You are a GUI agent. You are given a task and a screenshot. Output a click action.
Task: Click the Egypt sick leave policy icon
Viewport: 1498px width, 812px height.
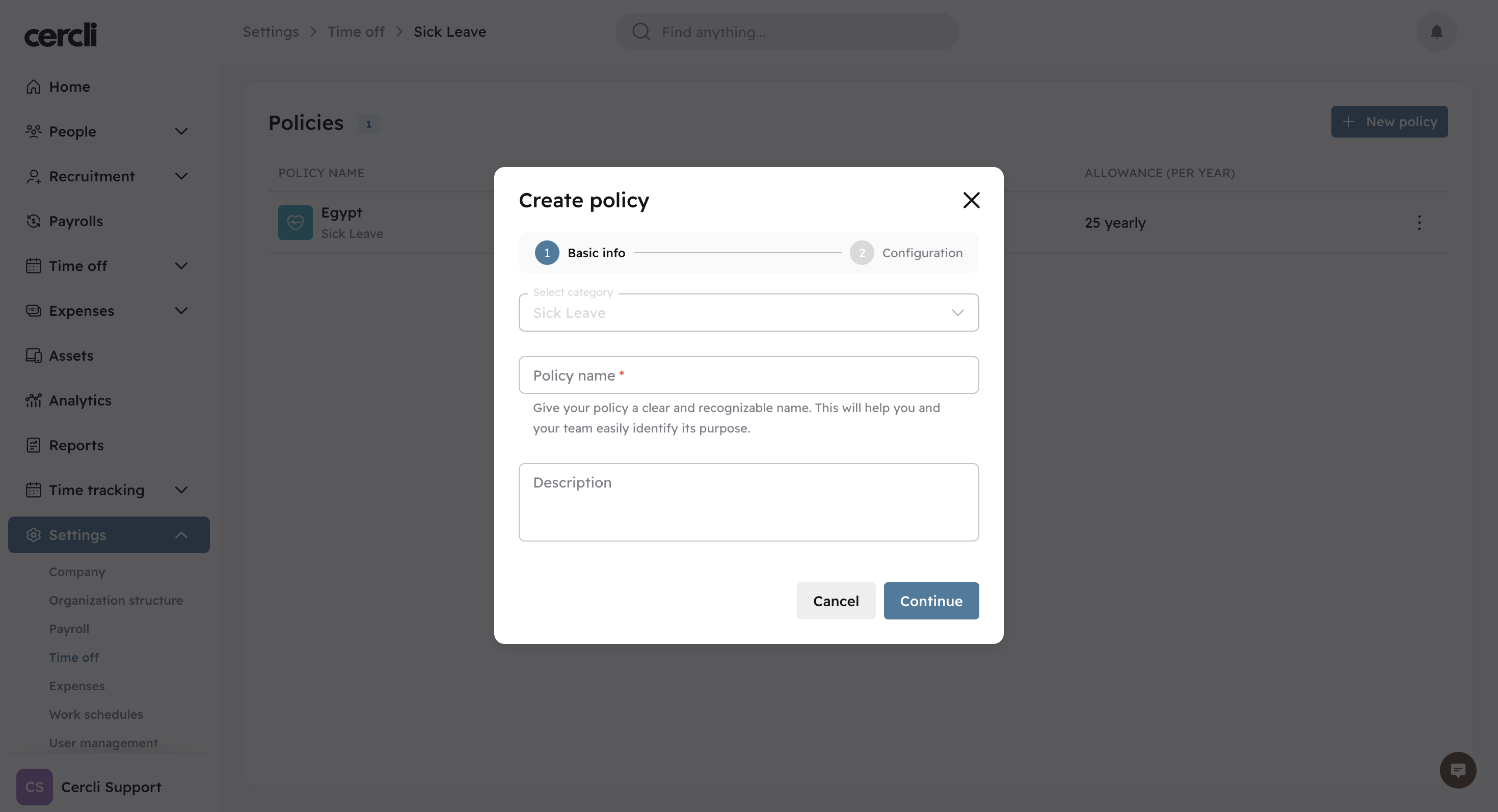[296, 223]
